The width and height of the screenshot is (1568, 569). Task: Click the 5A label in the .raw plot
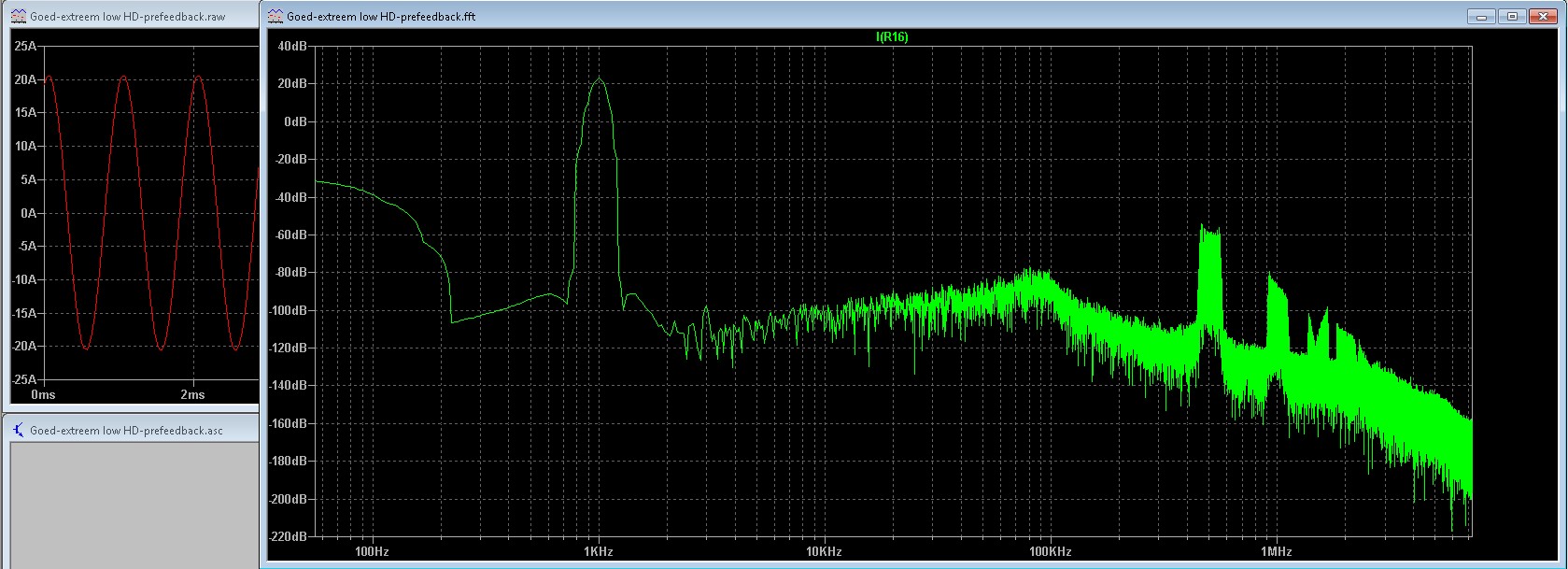(29, 179)
